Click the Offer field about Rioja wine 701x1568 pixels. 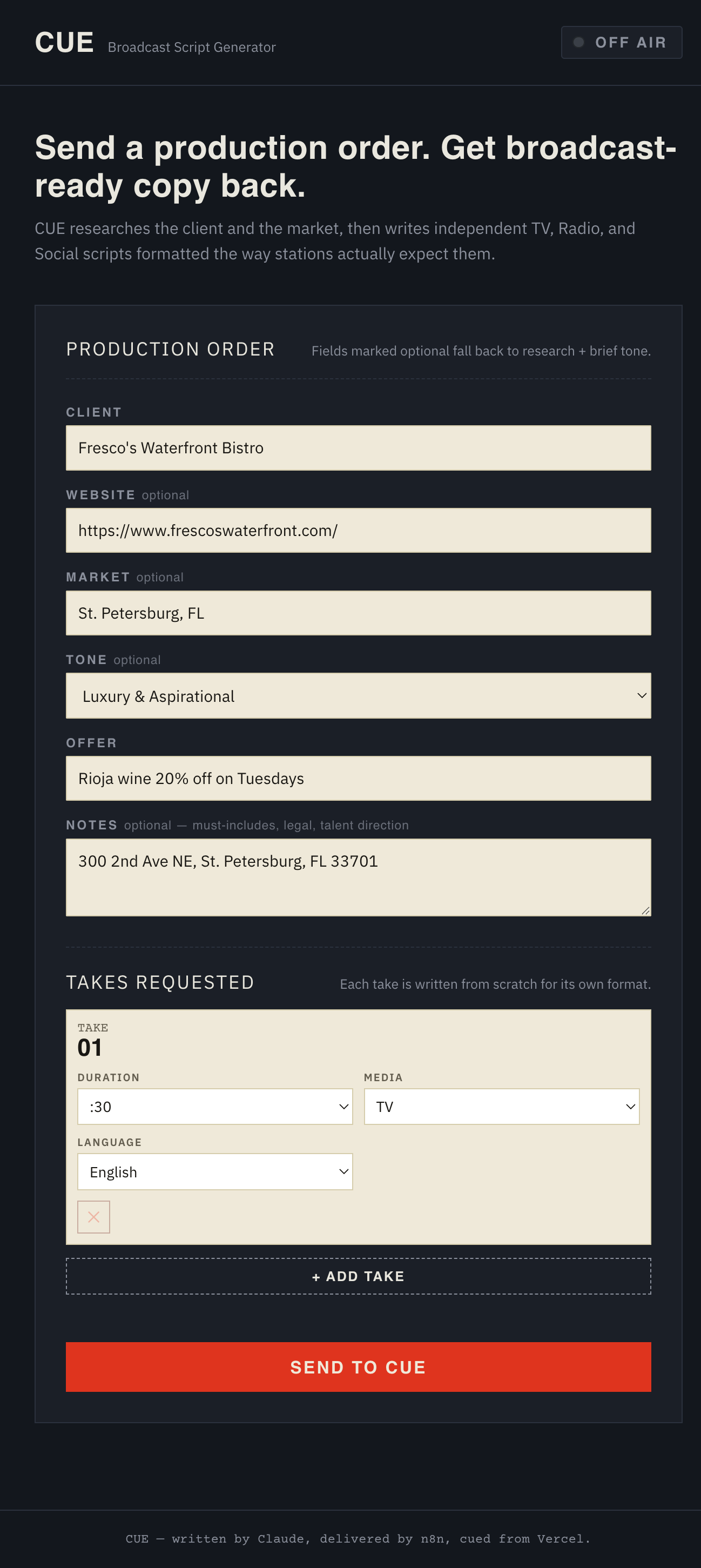(359, 779)
